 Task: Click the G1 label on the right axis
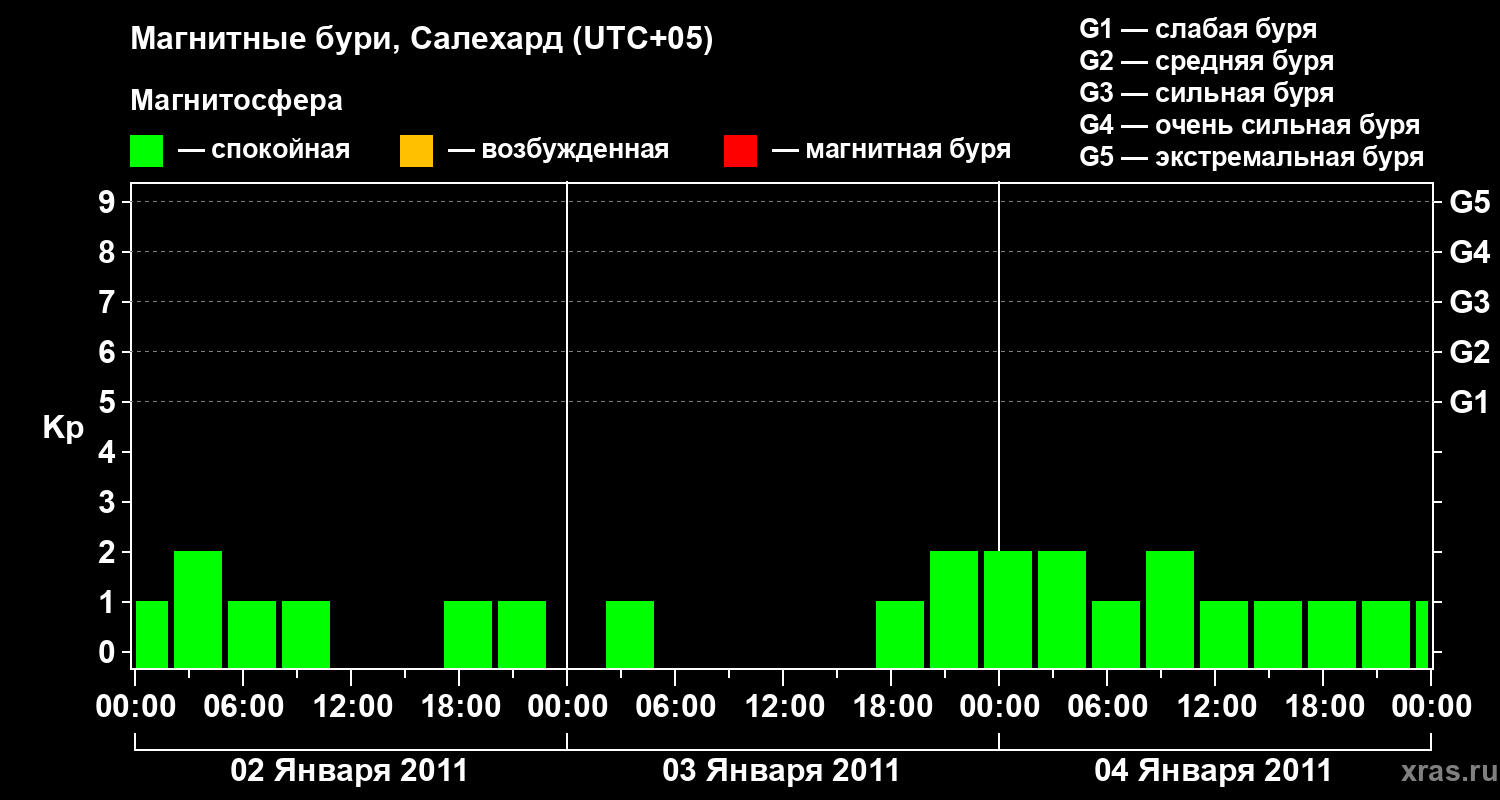[x=1469, y=402]
